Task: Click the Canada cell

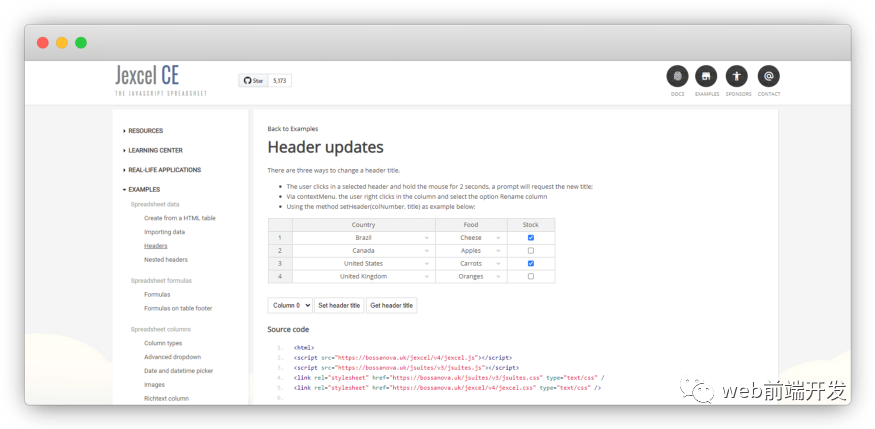Action: (363, 250)
